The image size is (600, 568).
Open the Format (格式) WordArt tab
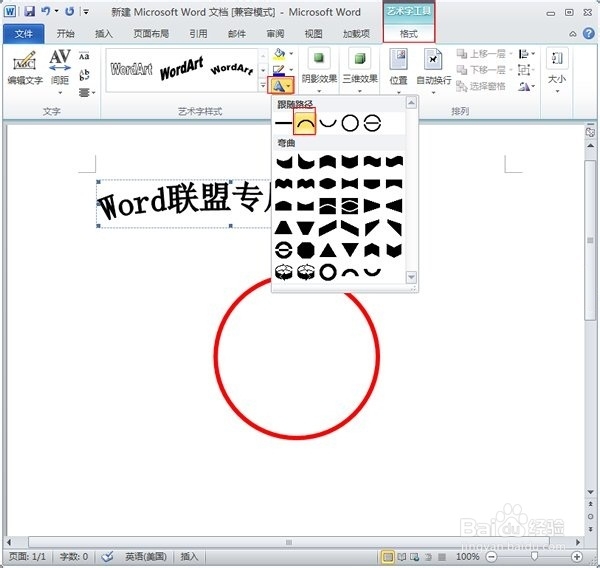point(409,34)
